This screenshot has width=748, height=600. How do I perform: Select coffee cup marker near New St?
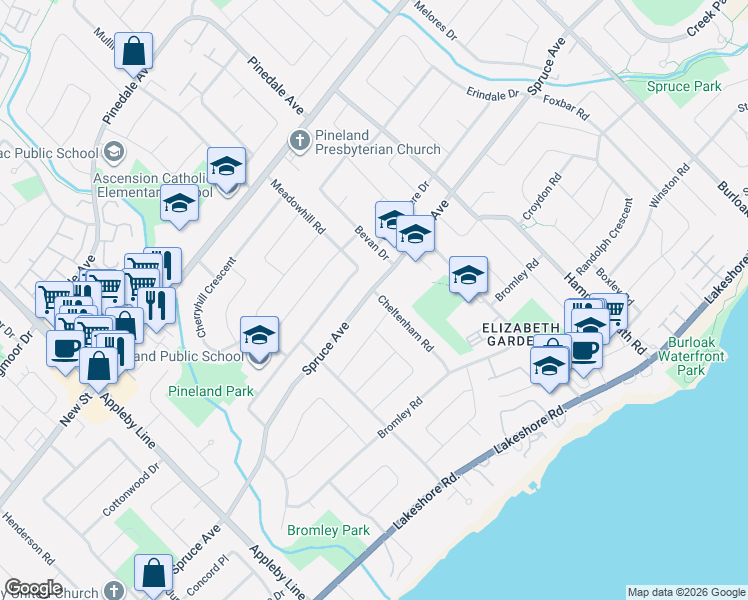tap(64, 350)
